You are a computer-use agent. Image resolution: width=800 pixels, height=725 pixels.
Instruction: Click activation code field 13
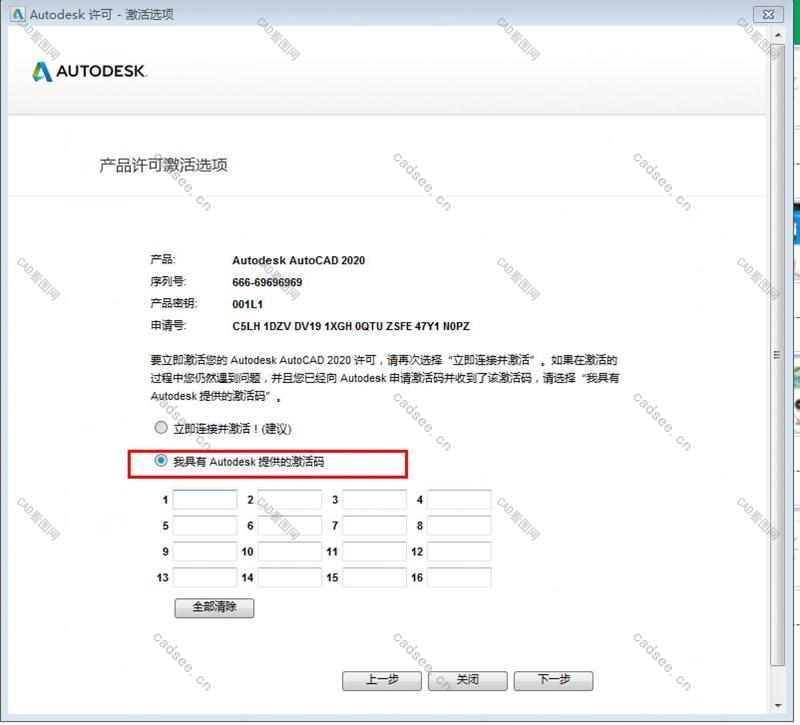(x=205, y=578)
